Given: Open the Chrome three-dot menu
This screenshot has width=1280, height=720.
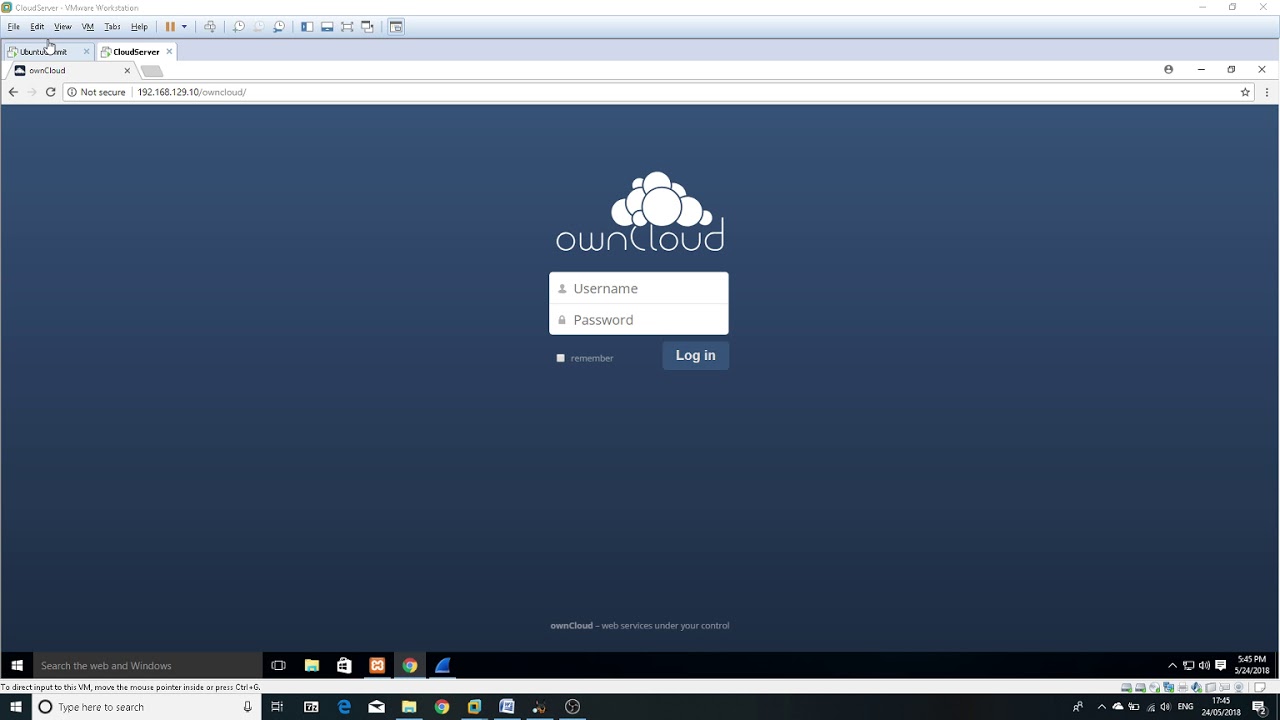Looking at the screenshot, I should coord(1267,92).
